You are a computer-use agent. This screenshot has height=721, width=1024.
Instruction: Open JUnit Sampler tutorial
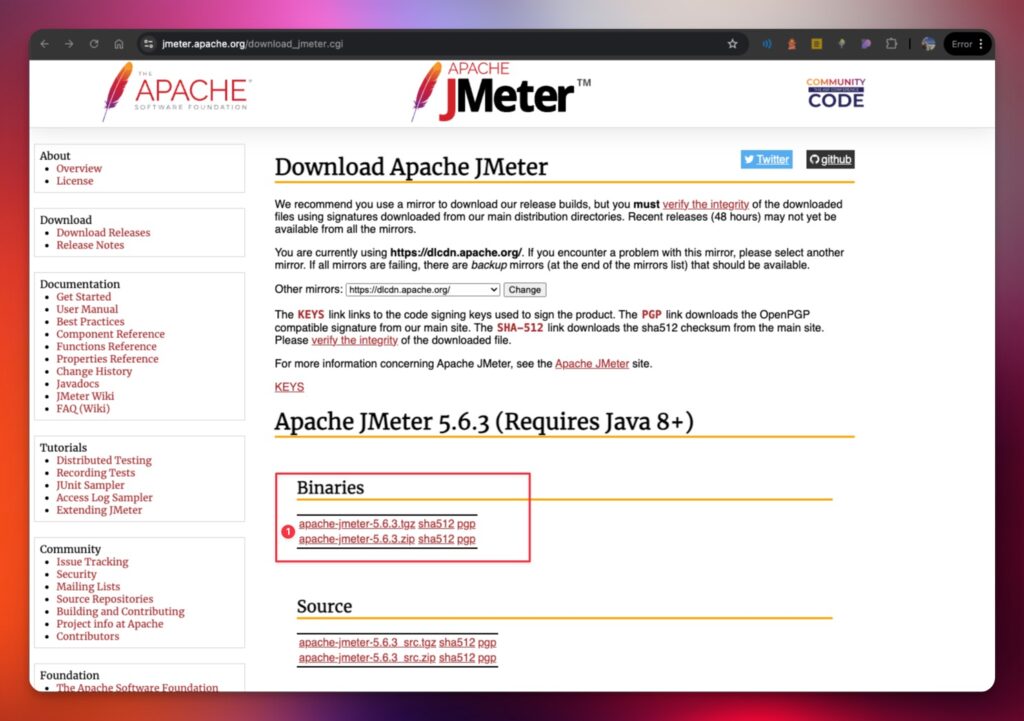coord(90,485)
